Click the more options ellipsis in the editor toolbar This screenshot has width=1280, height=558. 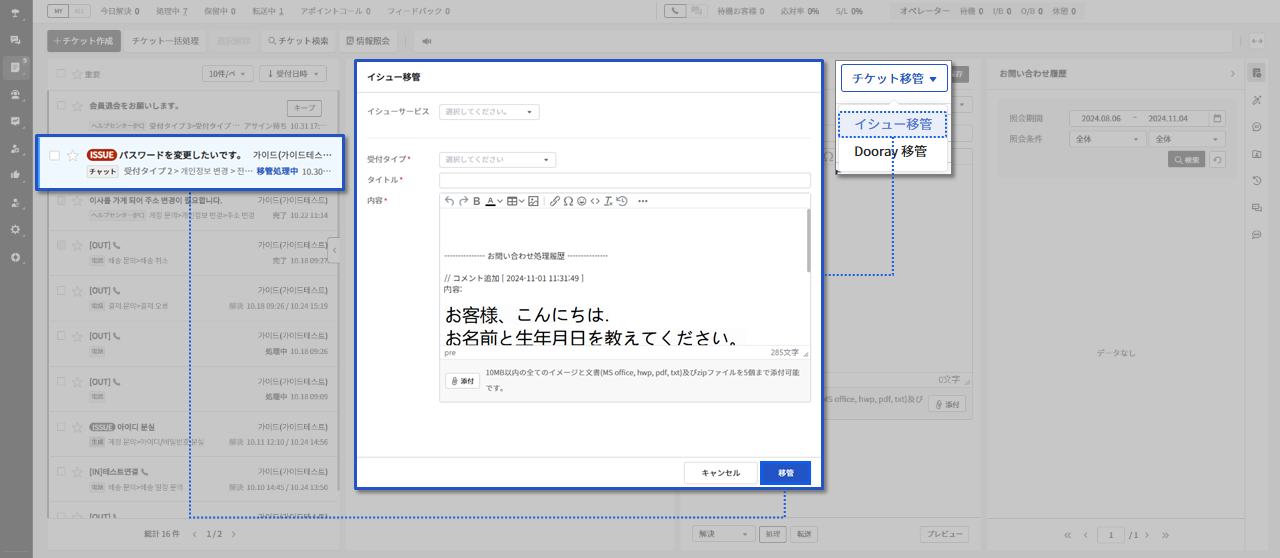(x=642, y=201)
